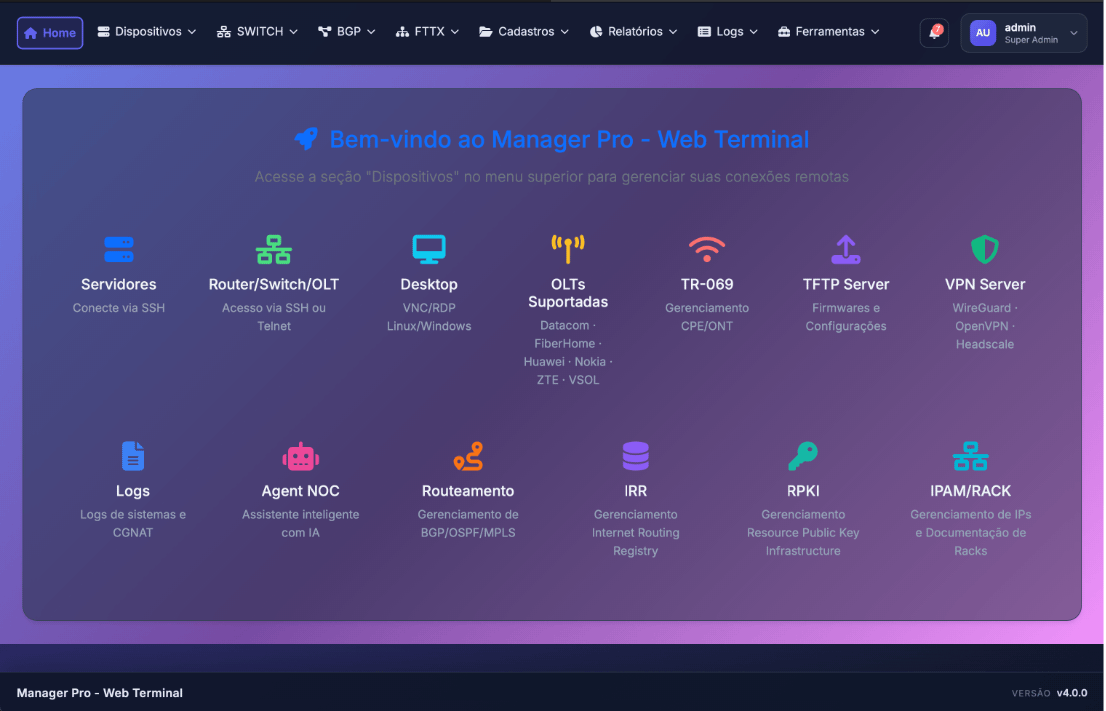
Task: Switch to the BGP menu
Action: pyautogui.click(x=346, y=31)
